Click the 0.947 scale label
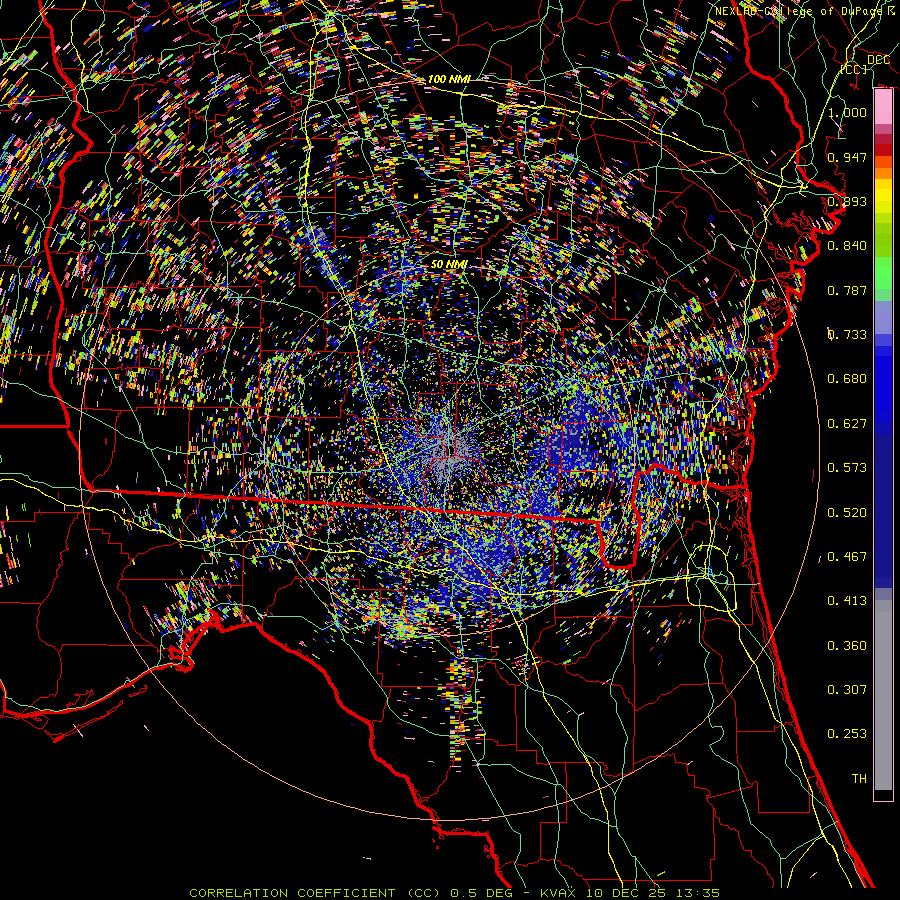900x900 pixels. (847, 157)
